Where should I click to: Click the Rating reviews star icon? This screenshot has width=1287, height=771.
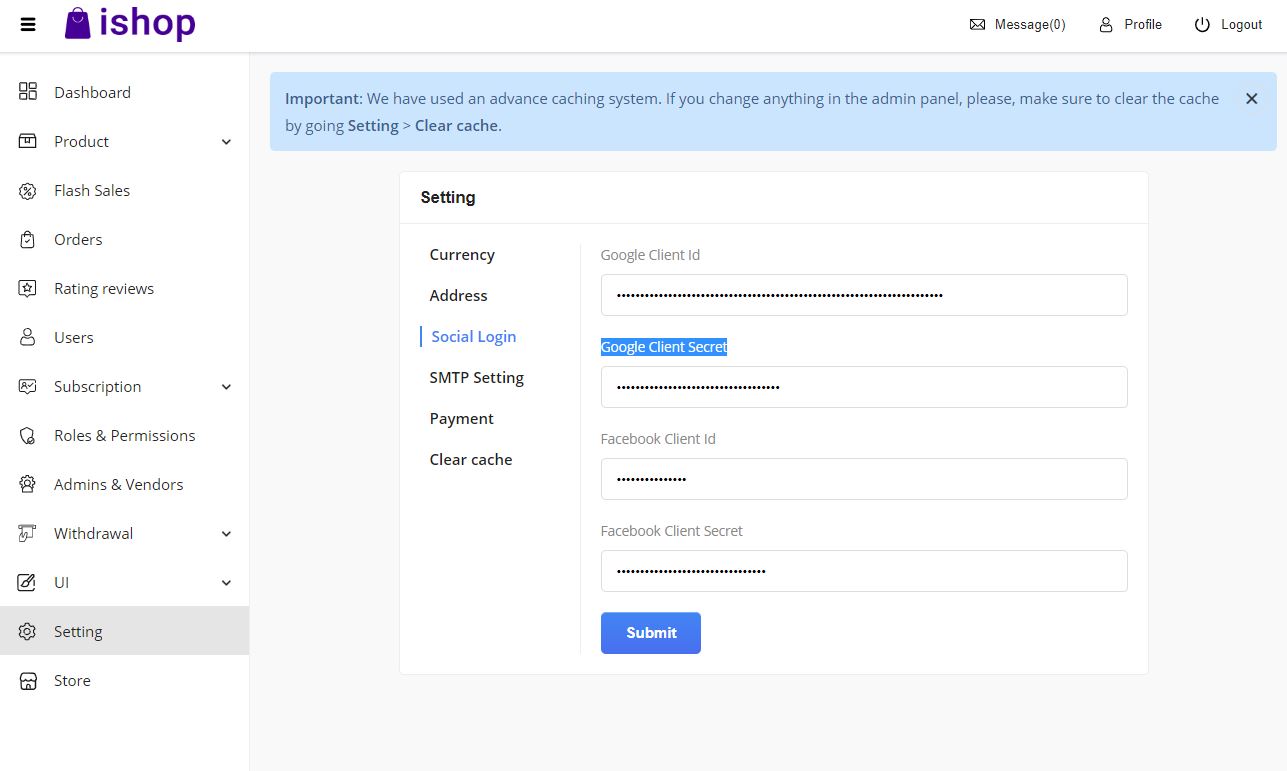click(x=28, y=289)
